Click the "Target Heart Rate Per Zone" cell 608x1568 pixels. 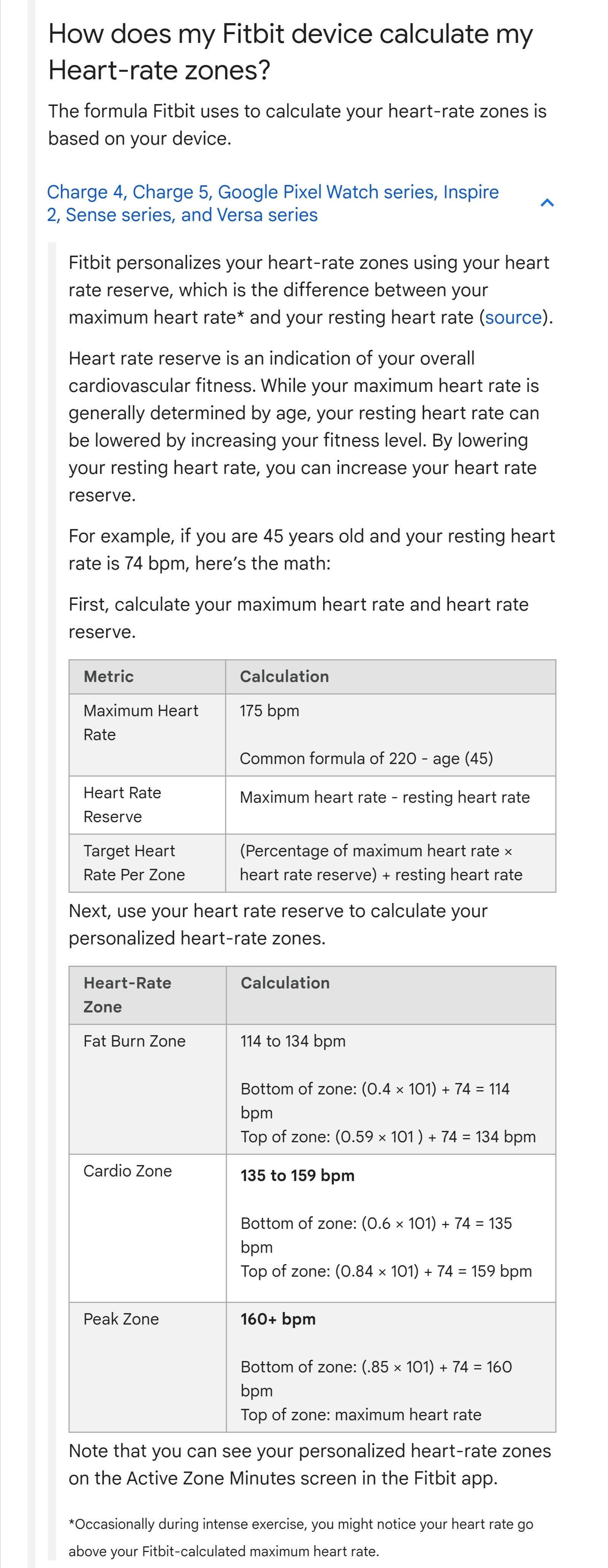tap(134, 862)
